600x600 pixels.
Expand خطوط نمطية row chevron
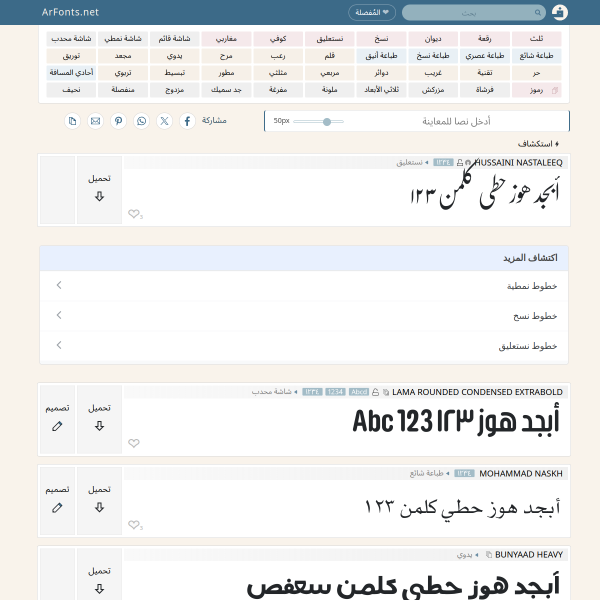[x=59, y=285]
